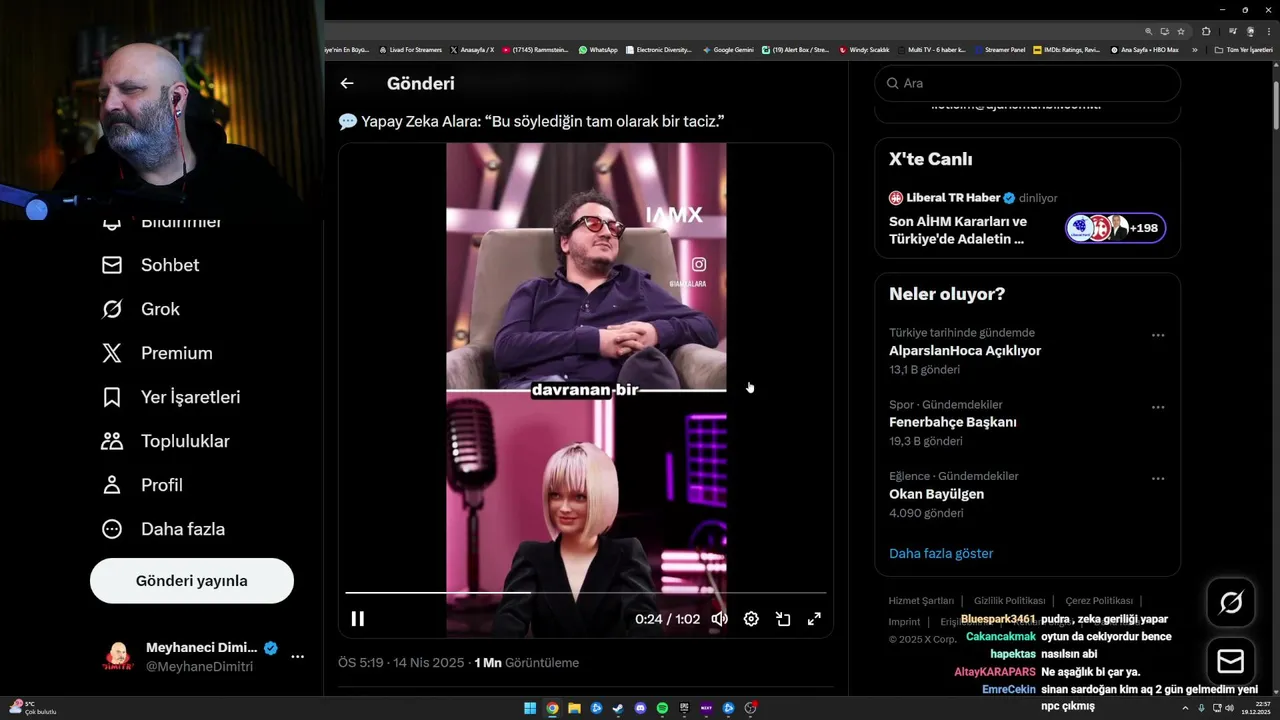Image resolution: width=1280 pixels, height=720 pixels.
Task: Open the WhatsApp bookmark
Action: 598,49
